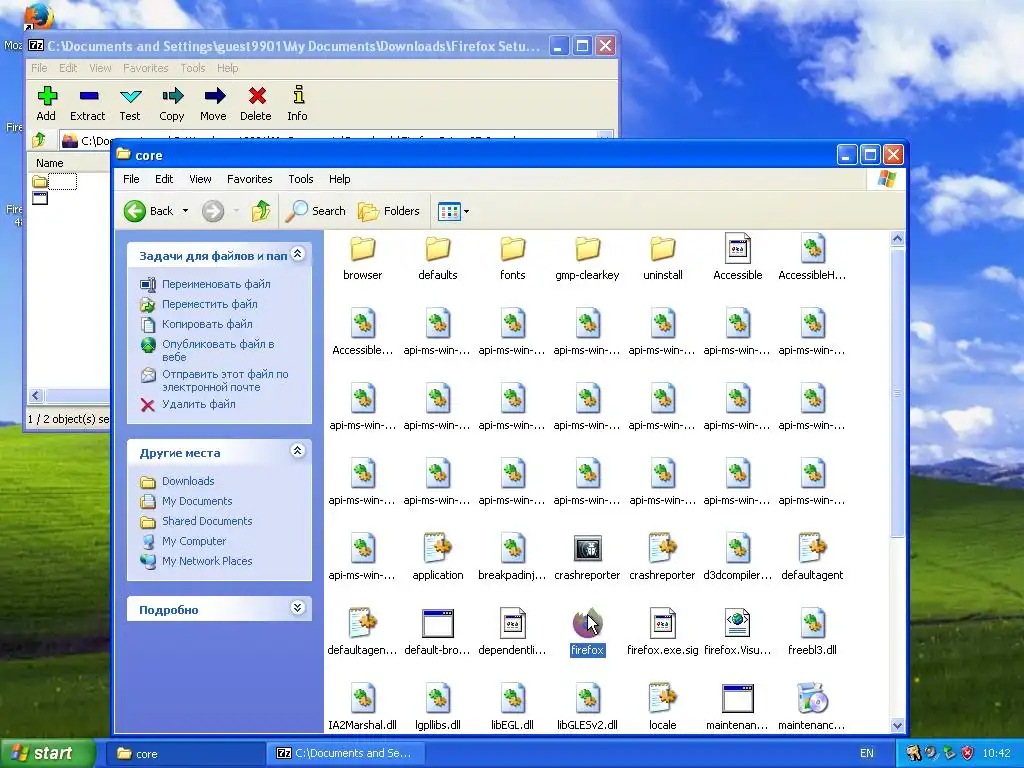
Task: Expand the Подробно panel
Action: tap(298, 608)
